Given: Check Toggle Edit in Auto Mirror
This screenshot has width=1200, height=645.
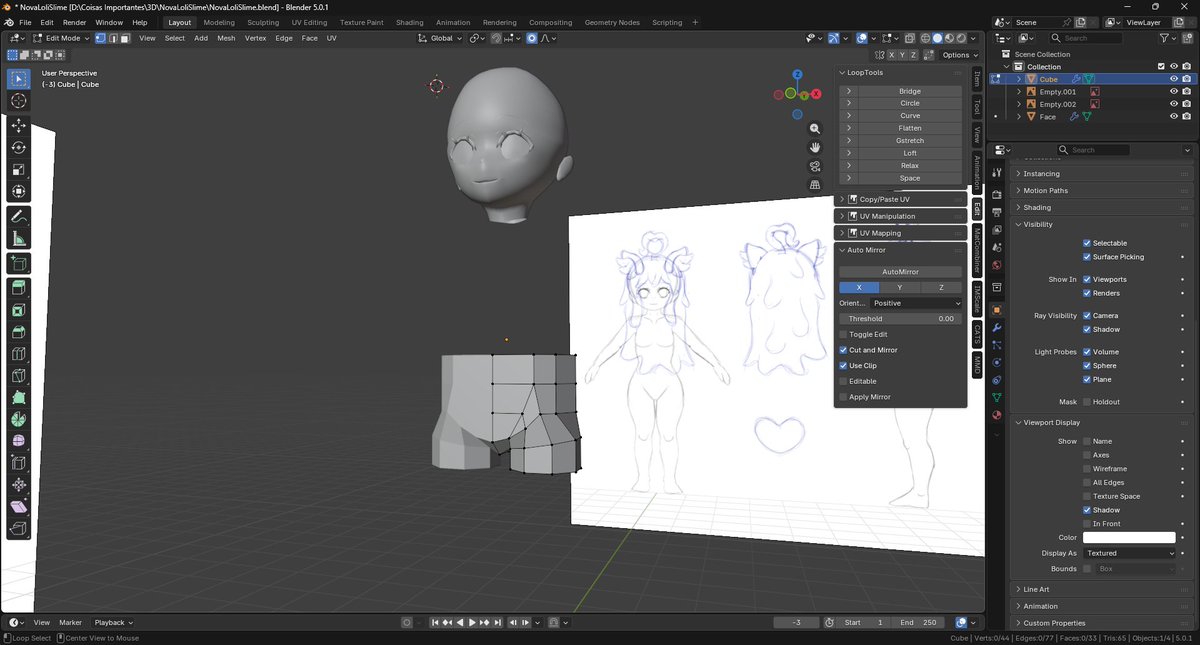Looking at the screenshot, I should click(x=843, y=334).
